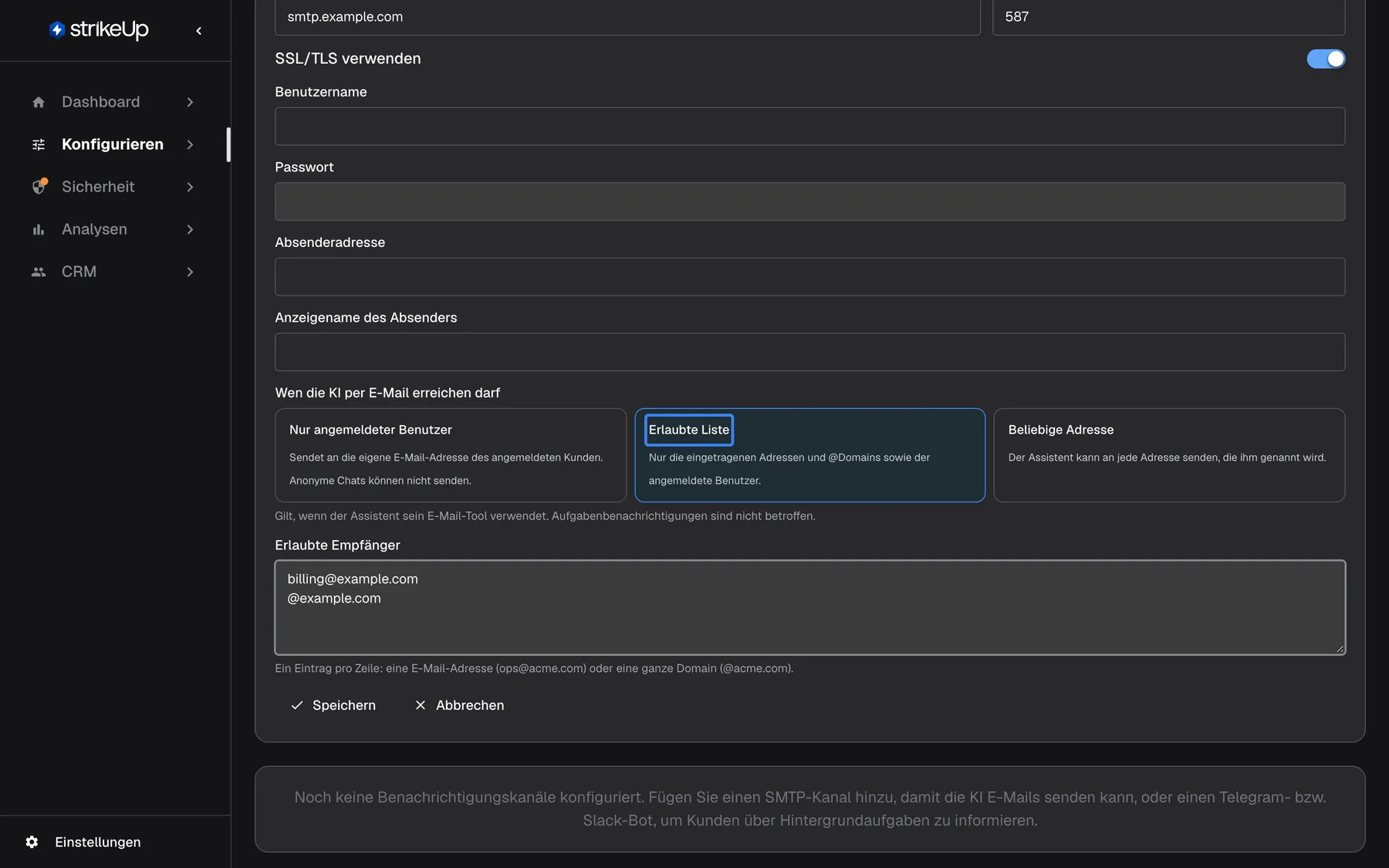Cancel editing with the Abbrechen button
Screen dimensions: 1389x868
point(459,705)
